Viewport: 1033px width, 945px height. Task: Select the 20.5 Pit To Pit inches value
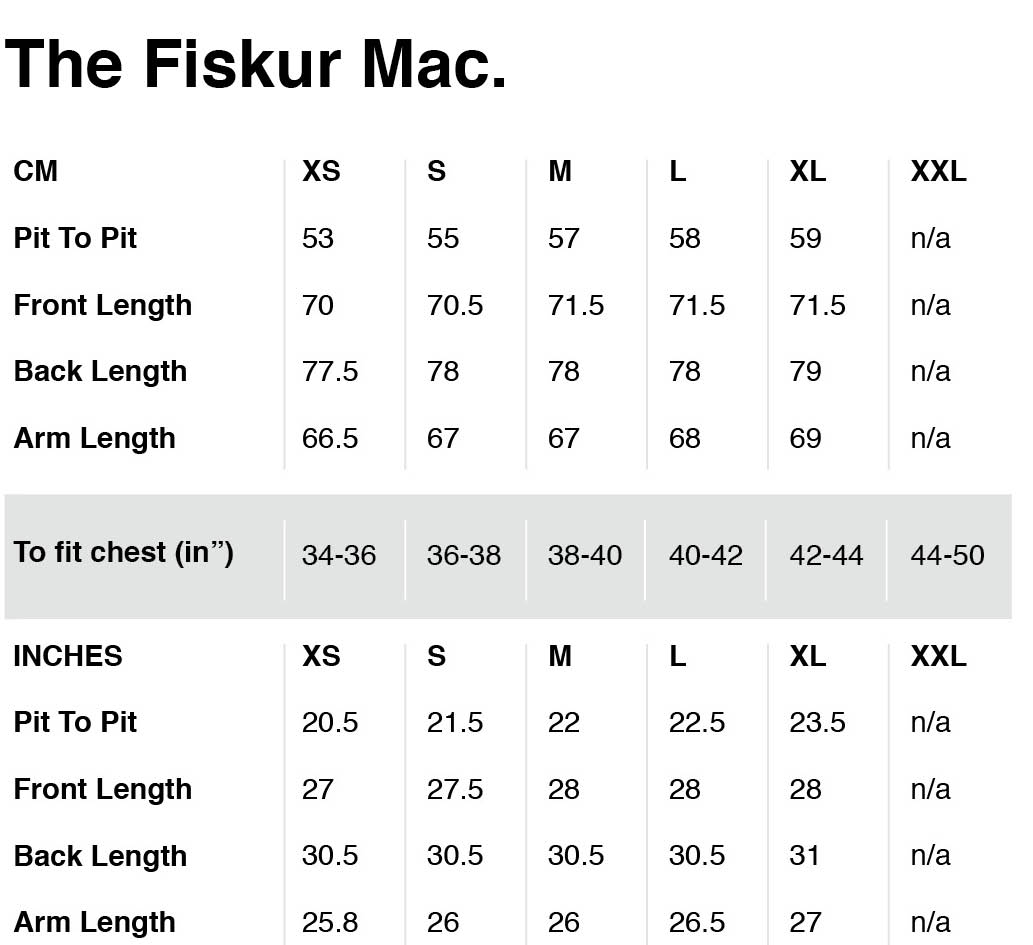[329, 723]
